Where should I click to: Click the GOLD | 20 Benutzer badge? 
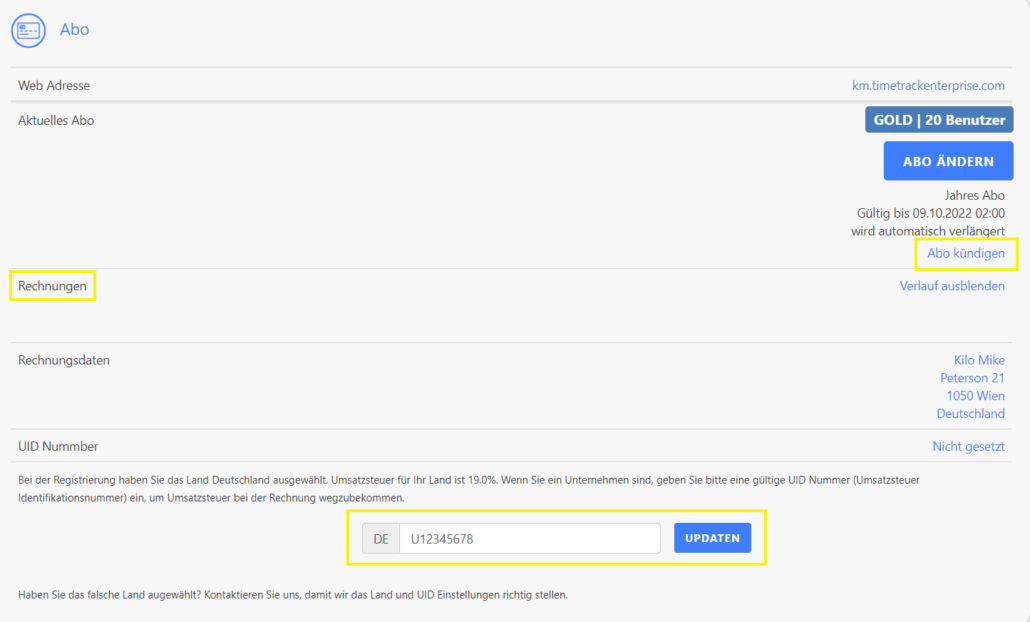(939, 120)
